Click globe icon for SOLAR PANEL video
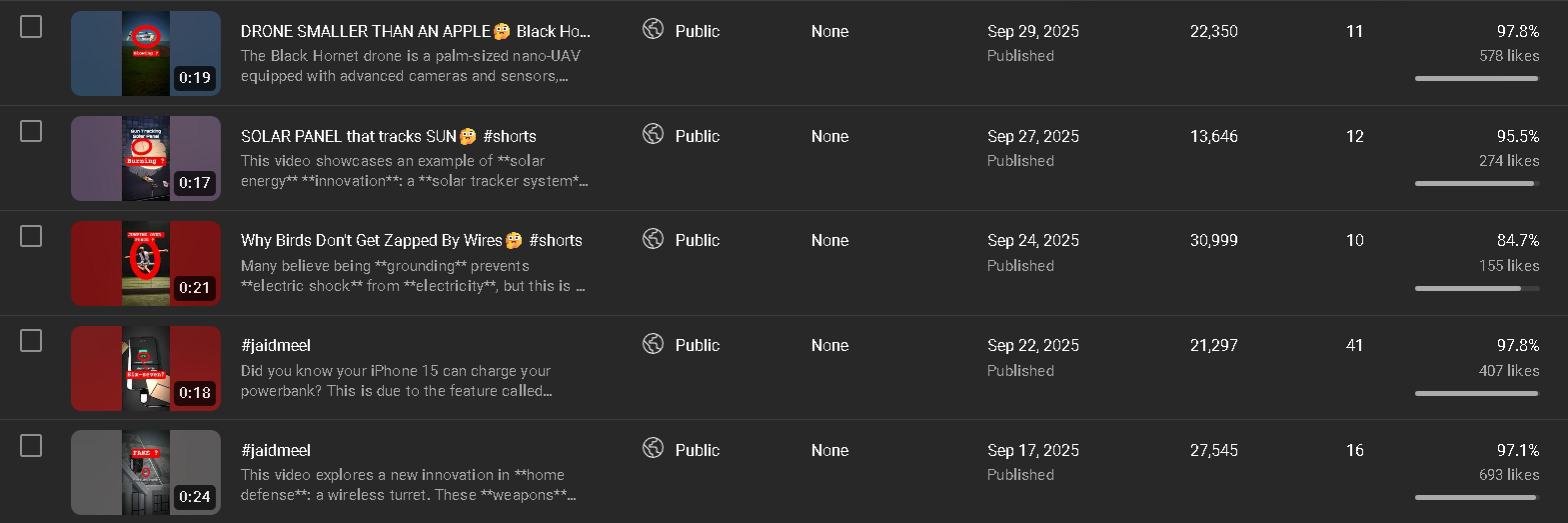 [x=653, y=134]
